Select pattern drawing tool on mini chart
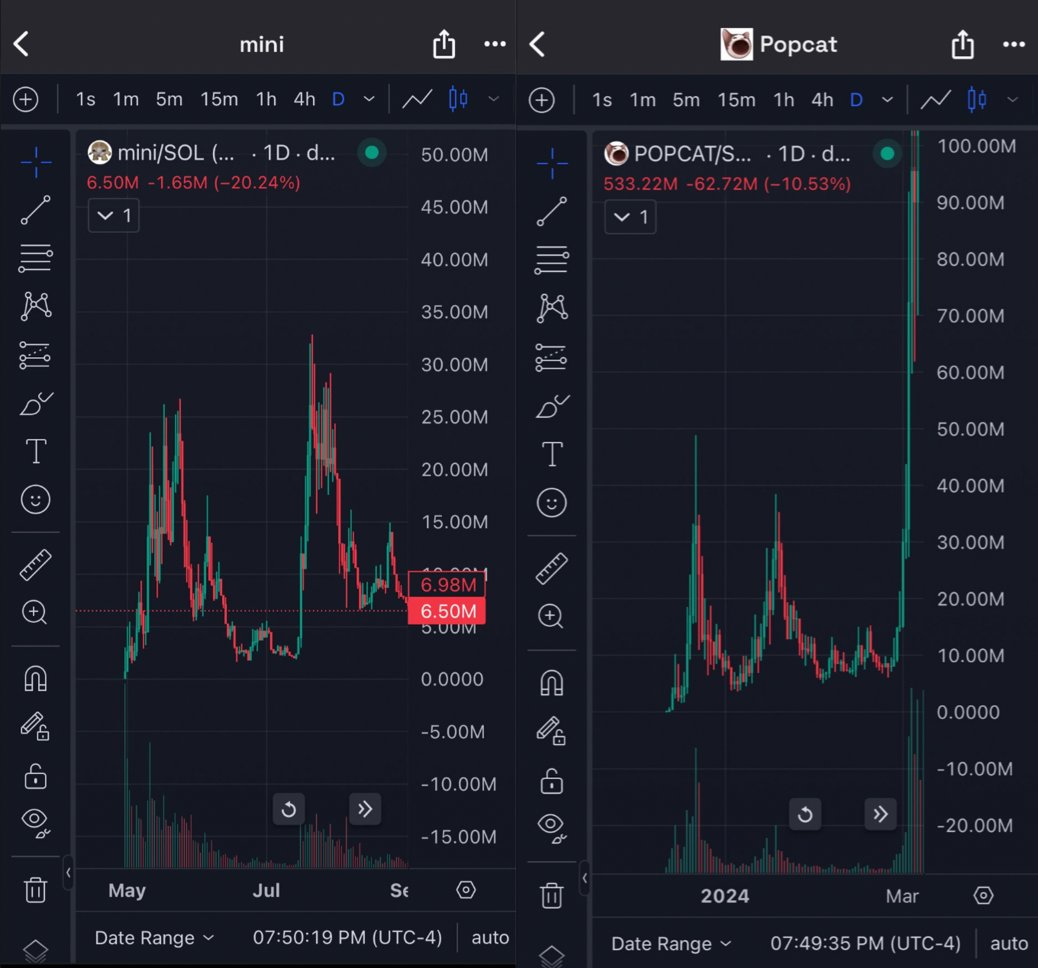This screenshot has height=968, width=1038. coord(36,306)
